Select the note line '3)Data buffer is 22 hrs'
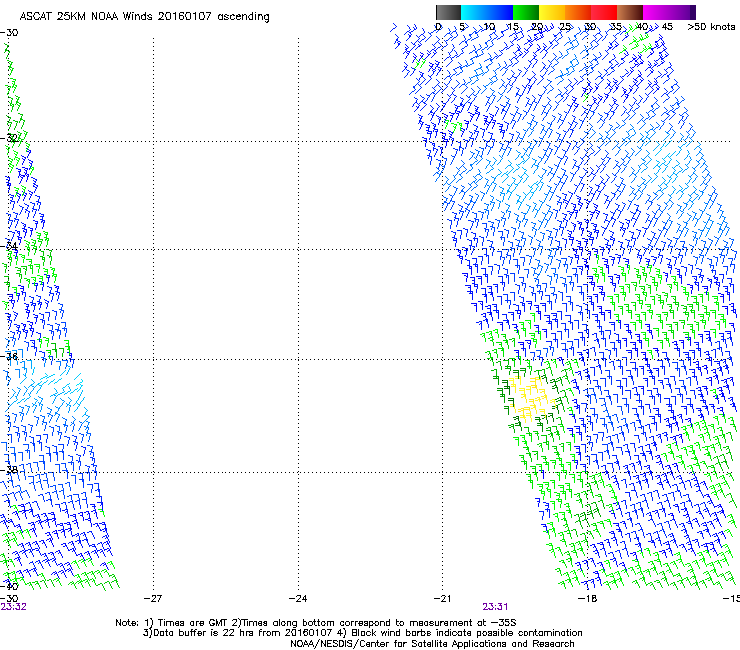Viewport: 740px width, 650px height. pyautogui.click(x=362, y=633)
